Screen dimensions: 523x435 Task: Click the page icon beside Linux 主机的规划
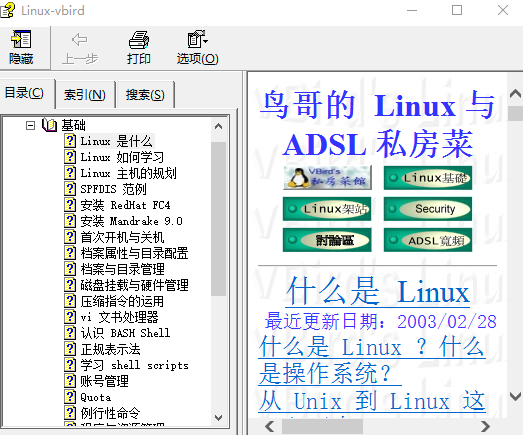tap(70, 173)
